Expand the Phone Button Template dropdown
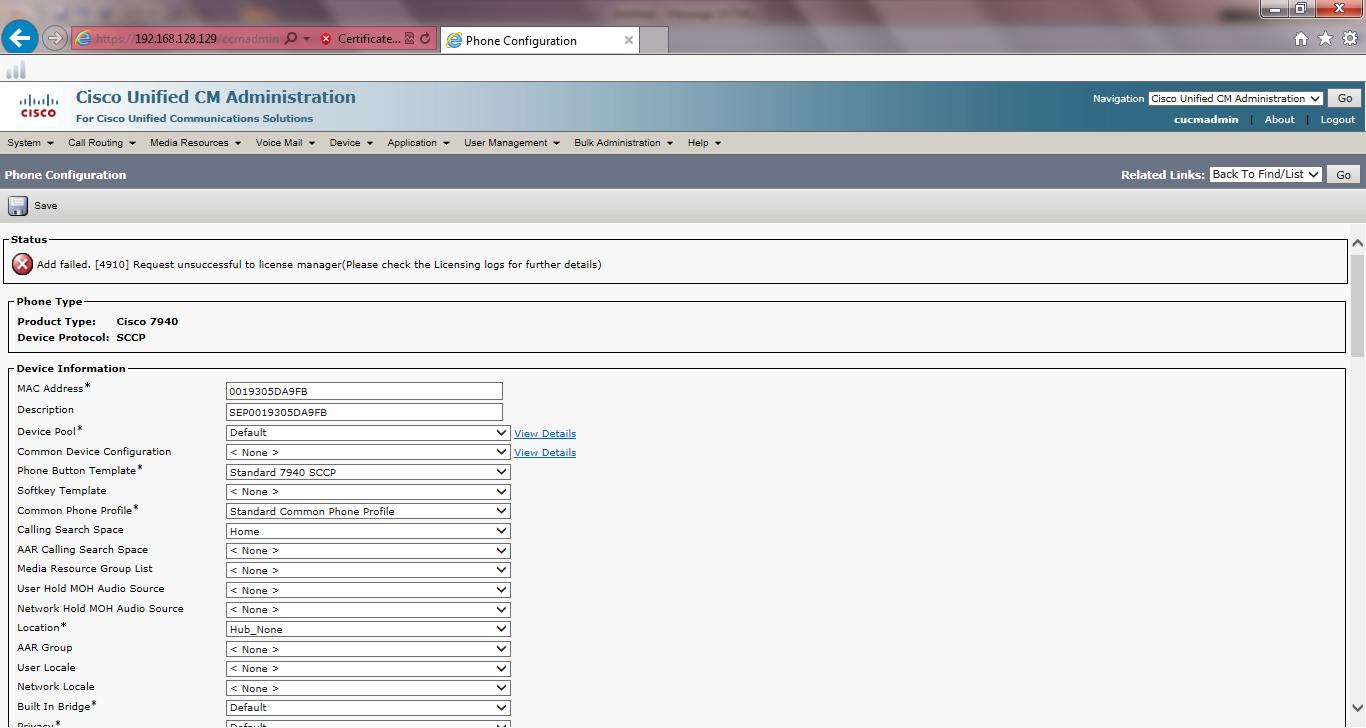The width and height of the screenshot is (1366, 728). [x=368, y=472]
